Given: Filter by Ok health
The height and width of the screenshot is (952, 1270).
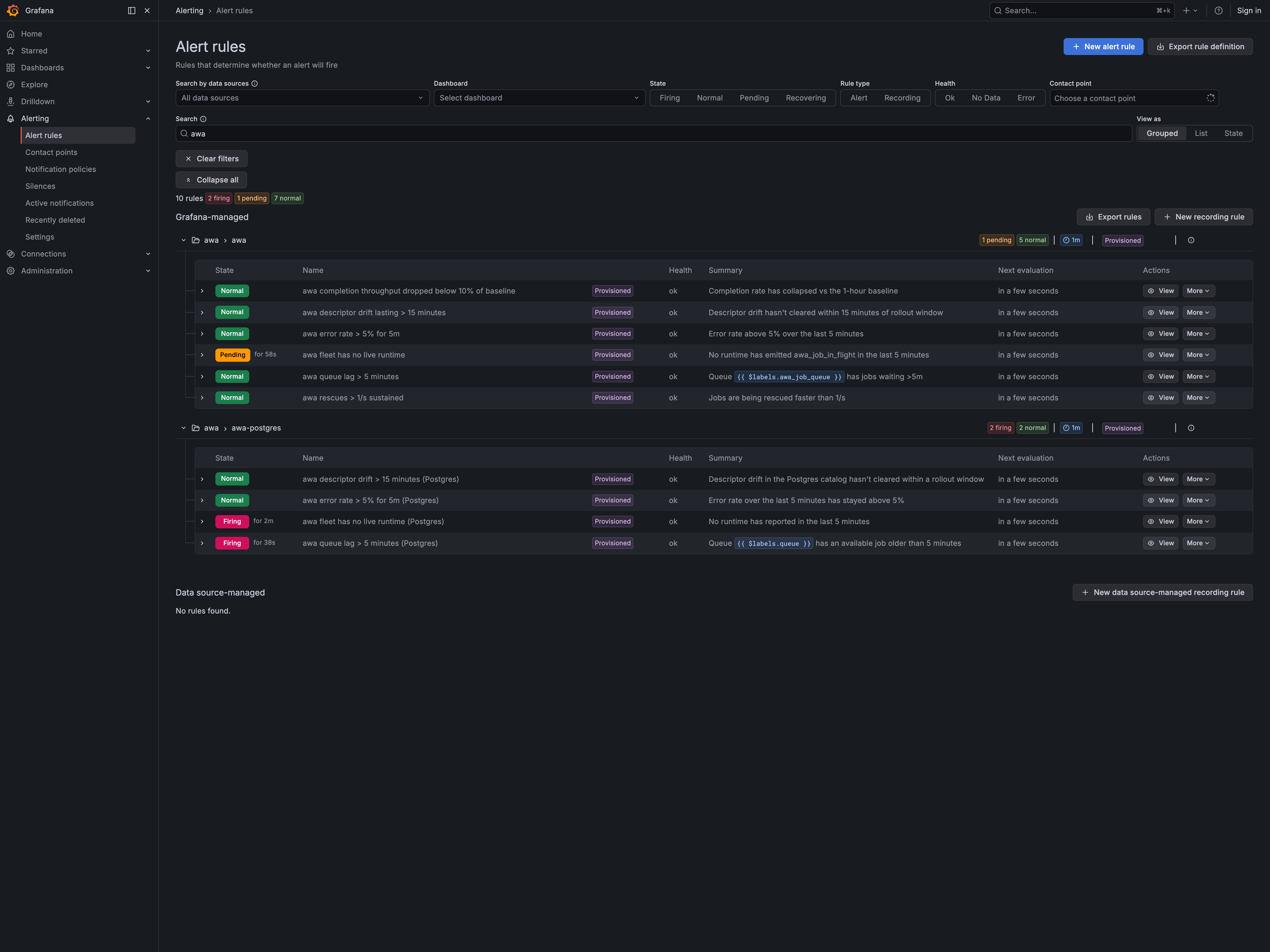Looking at the screenshot, I should click(x=950, y=98).
